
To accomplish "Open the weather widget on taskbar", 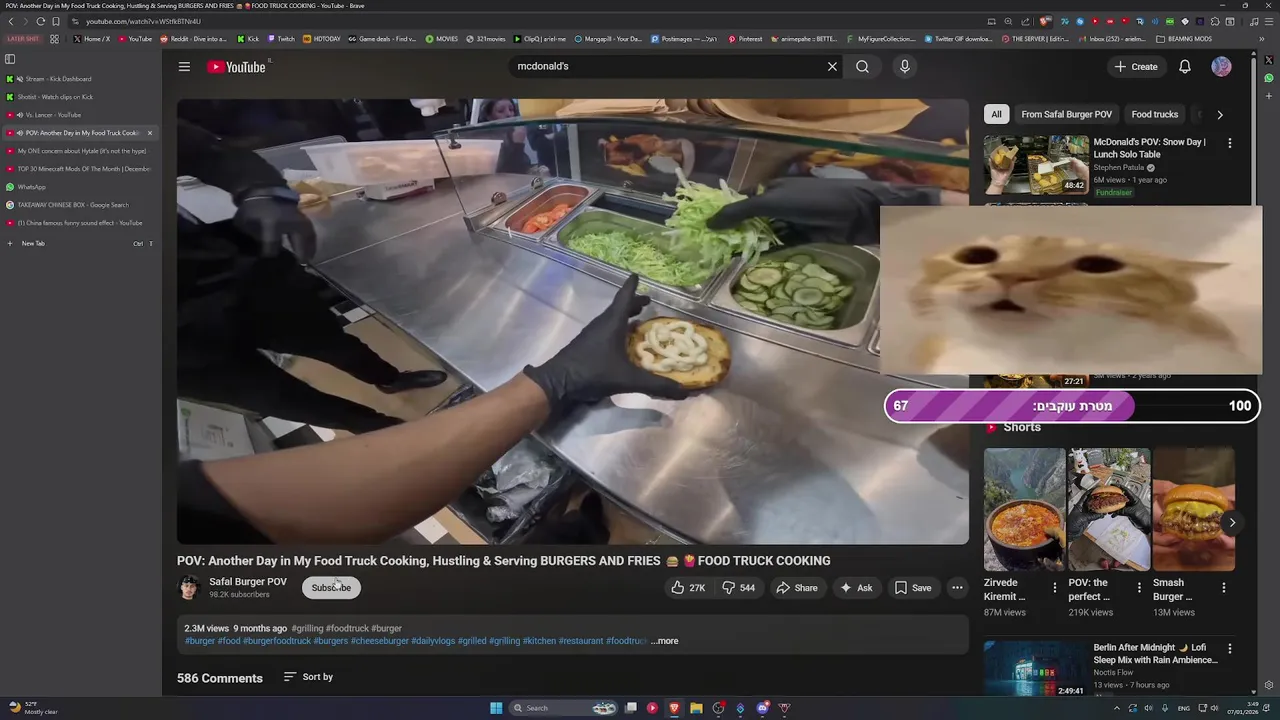I will tap(32, 708).
